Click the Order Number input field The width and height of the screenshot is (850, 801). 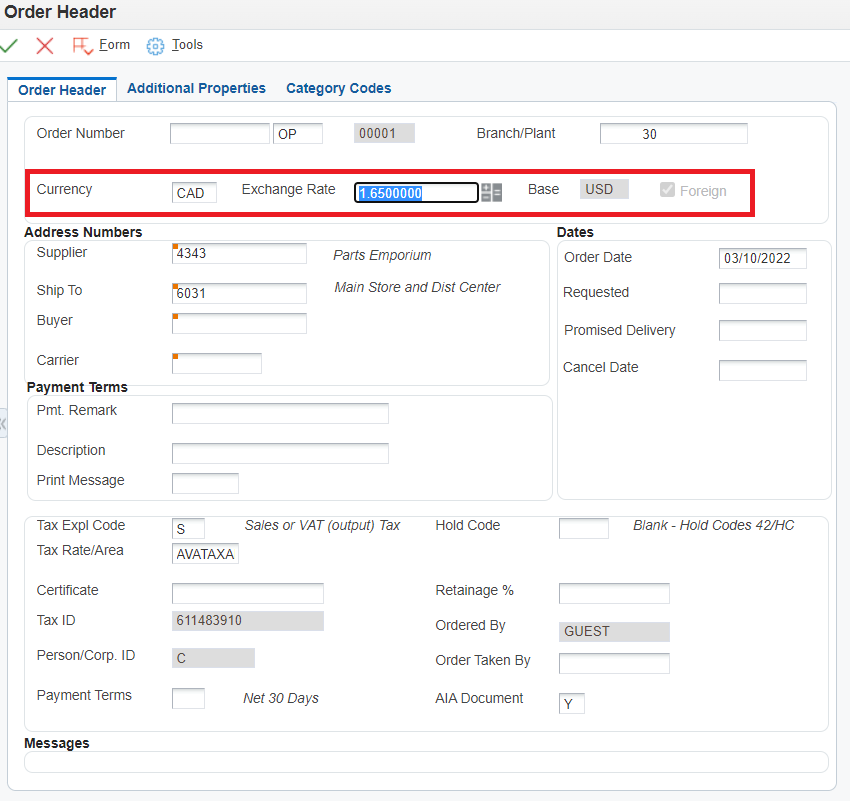(x=220, y=133)
